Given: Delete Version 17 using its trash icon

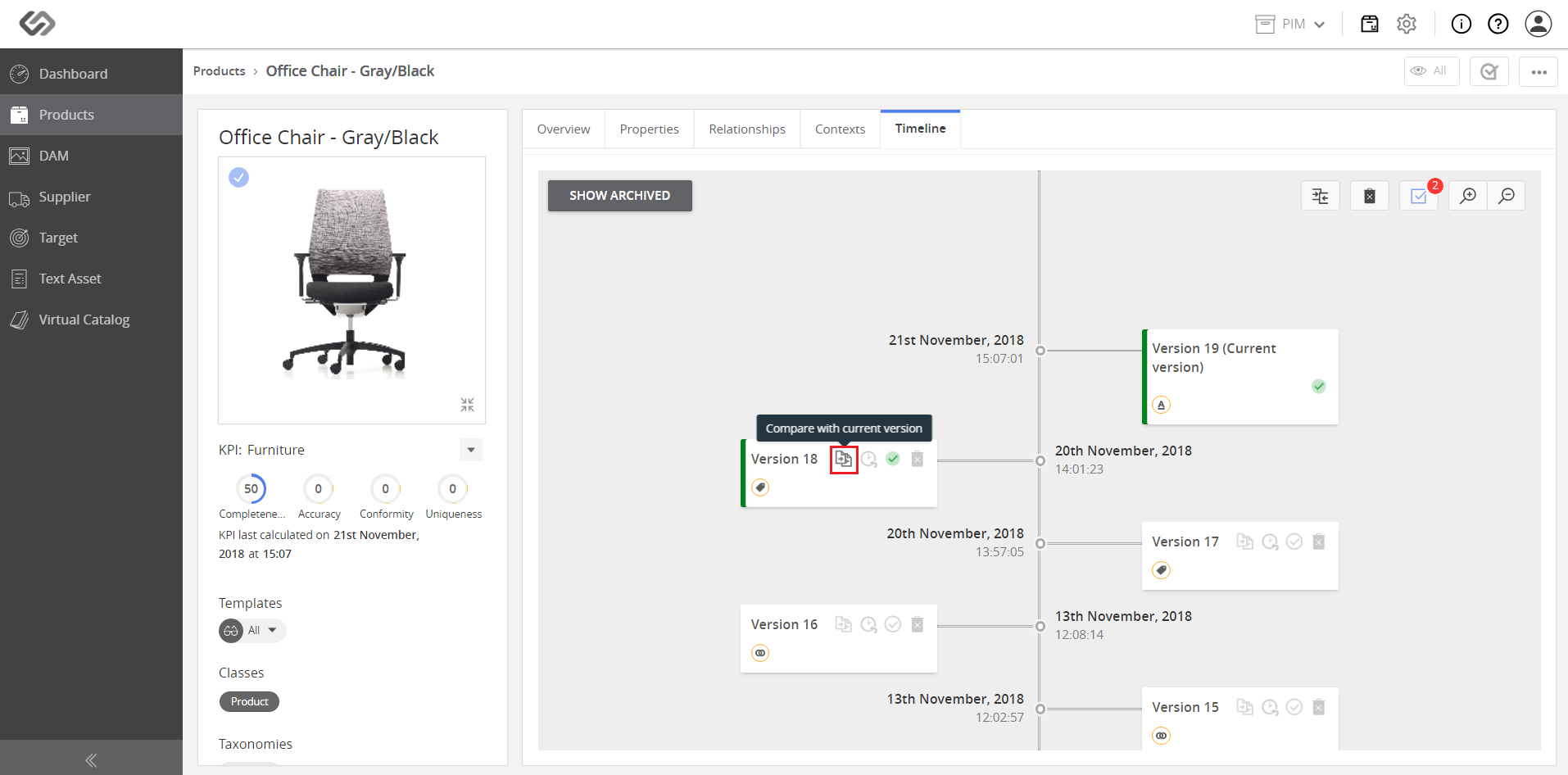Looking at the screenshot, I should tap(1319, 542).
